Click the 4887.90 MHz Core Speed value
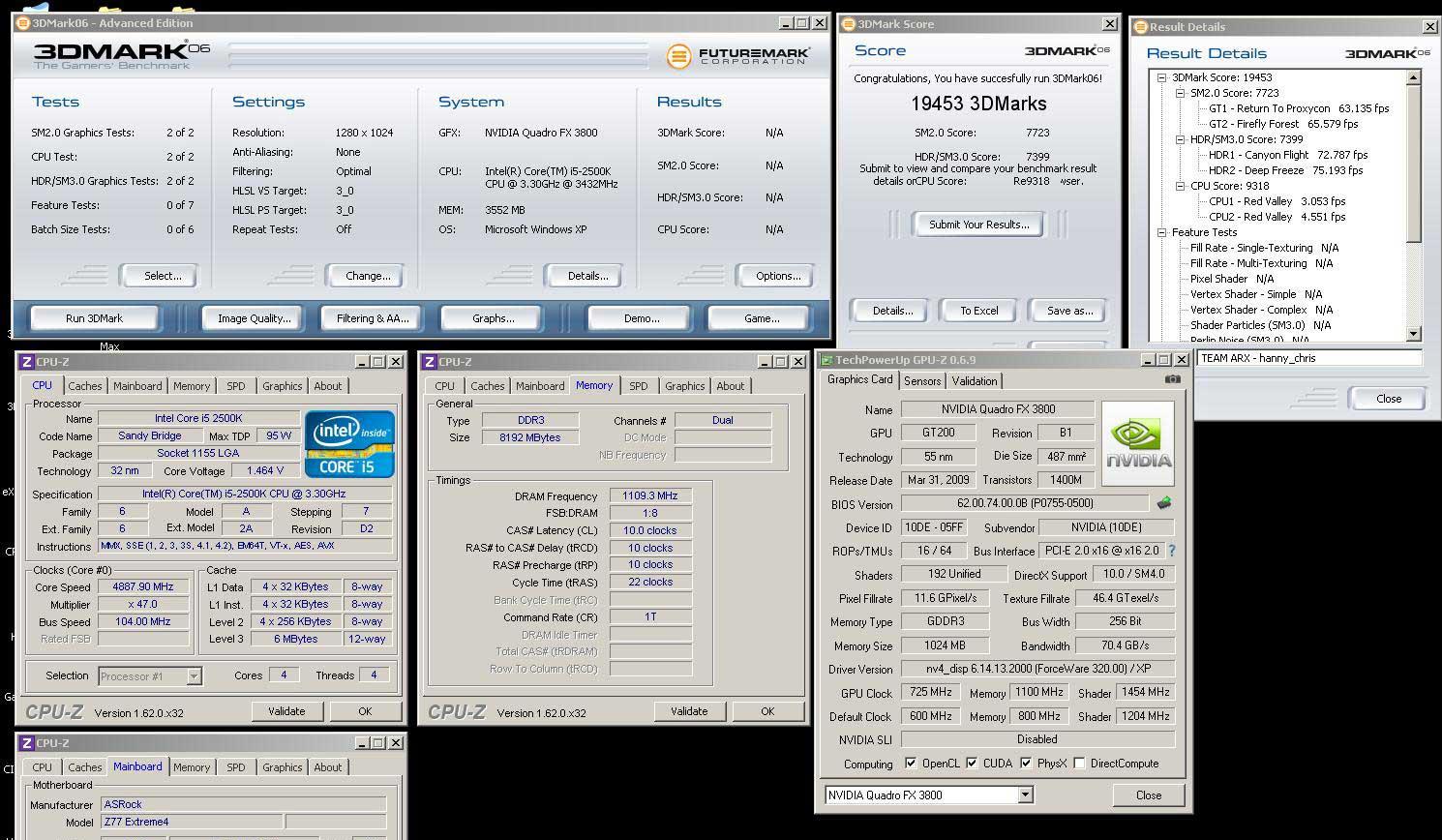The width and height of the screenshot is (1442, 840). [143, 586]
